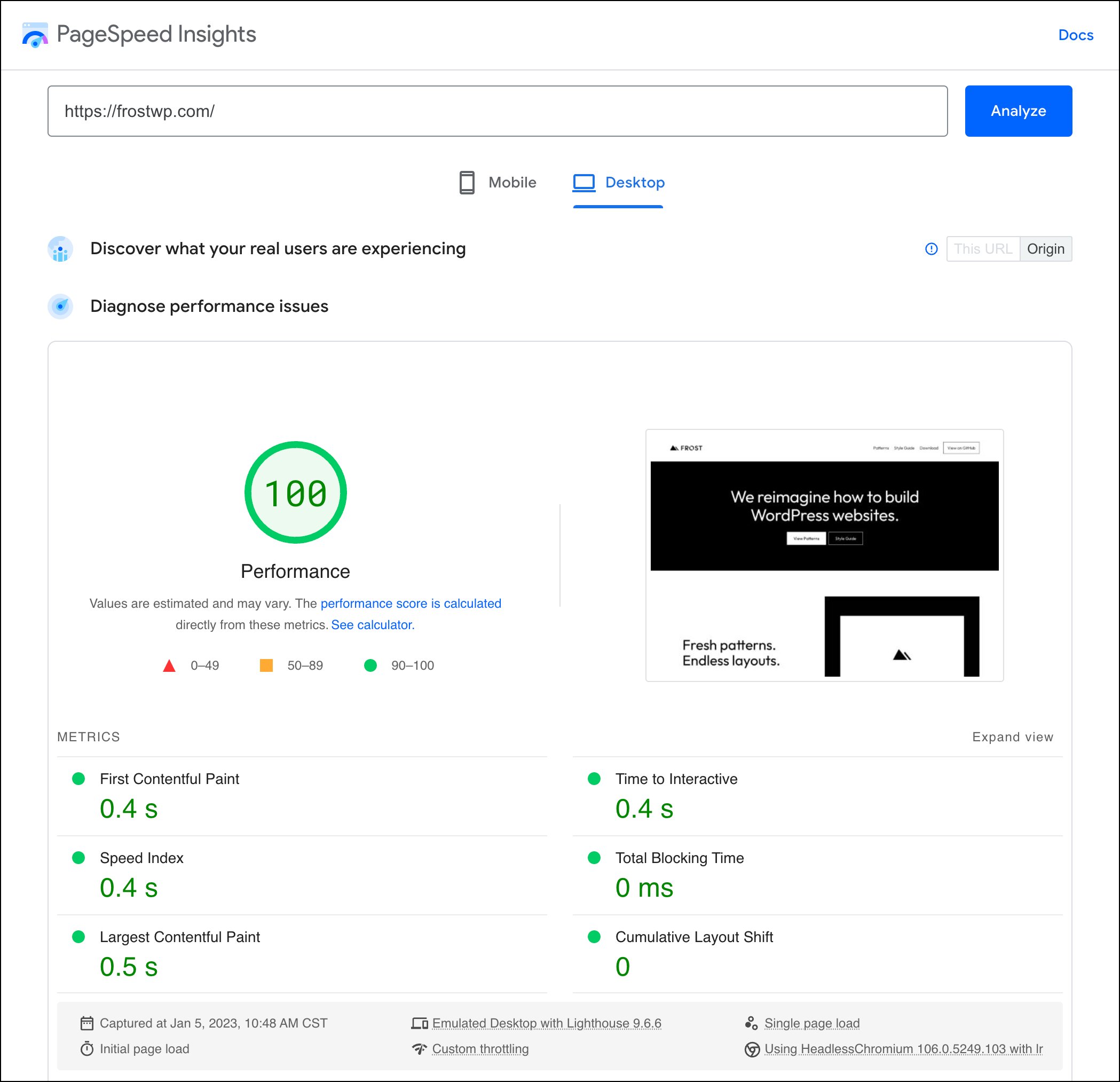Select the This URL toggle option
Viewport: 1120px width, 1082px height.
coord(983,249)
